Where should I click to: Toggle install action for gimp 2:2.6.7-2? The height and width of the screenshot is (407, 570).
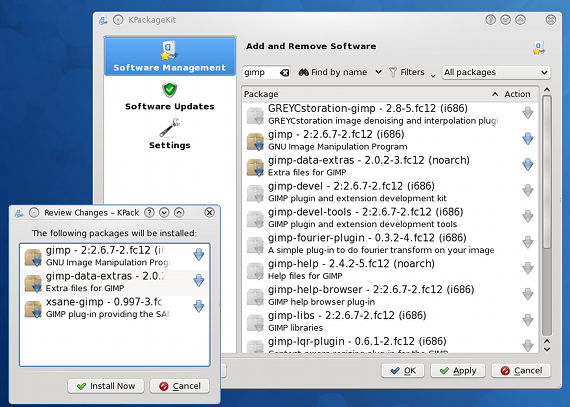[x=527, y=139]
